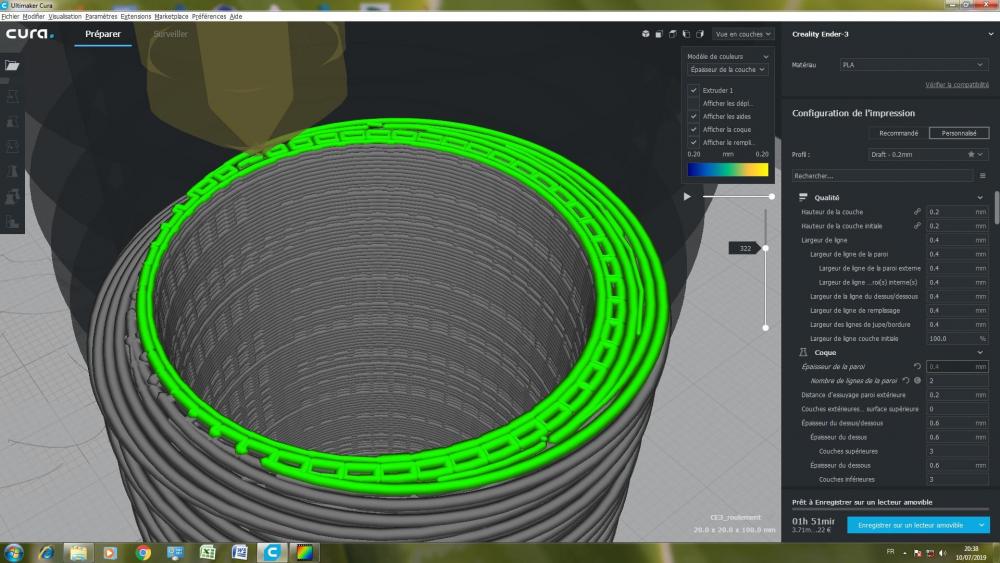Select the Per Model Settings tool
This screenshot has height=563, width=1000.
[x=12, y=196]
